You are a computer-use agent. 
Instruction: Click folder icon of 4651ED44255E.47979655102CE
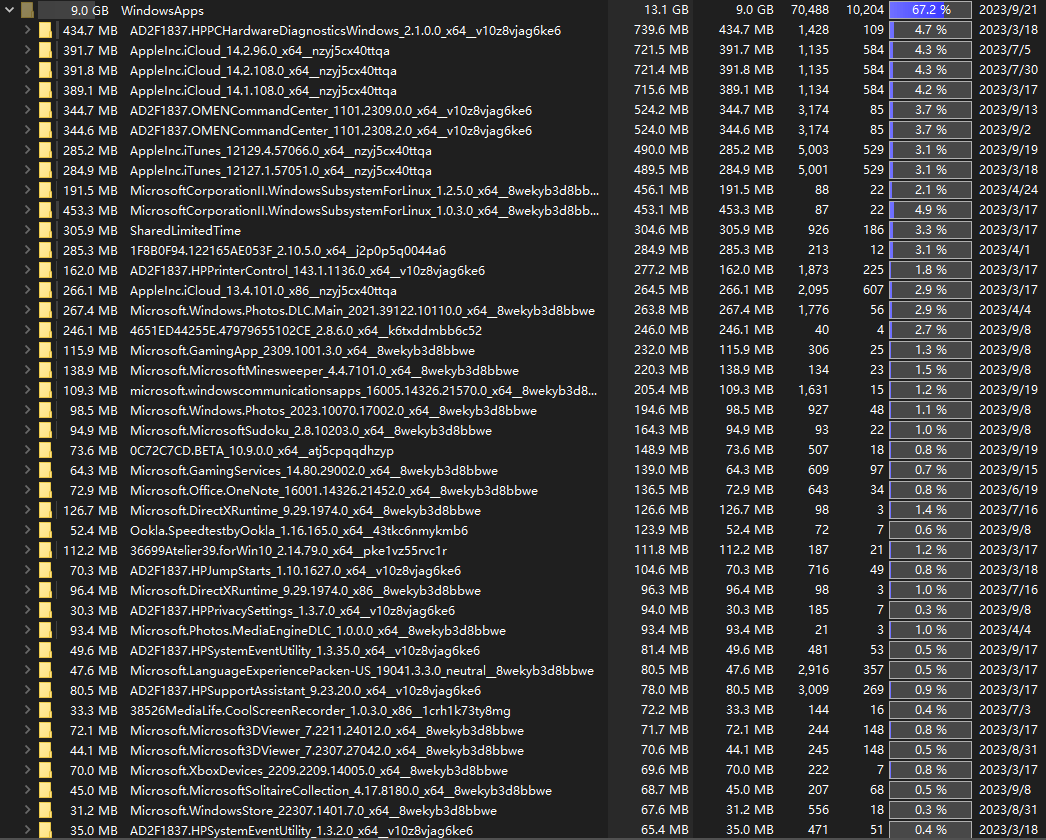click(x=45, y=330)
